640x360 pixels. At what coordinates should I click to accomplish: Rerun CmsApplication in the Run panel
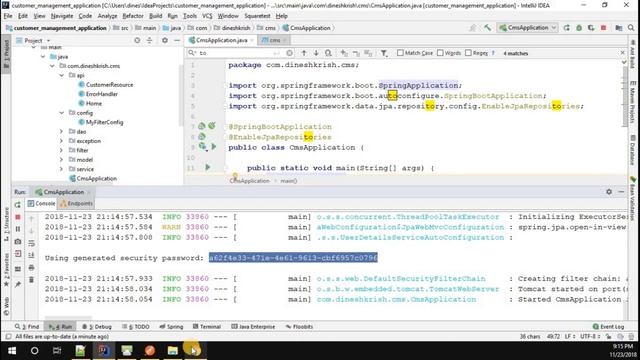(x=18, y=204)
